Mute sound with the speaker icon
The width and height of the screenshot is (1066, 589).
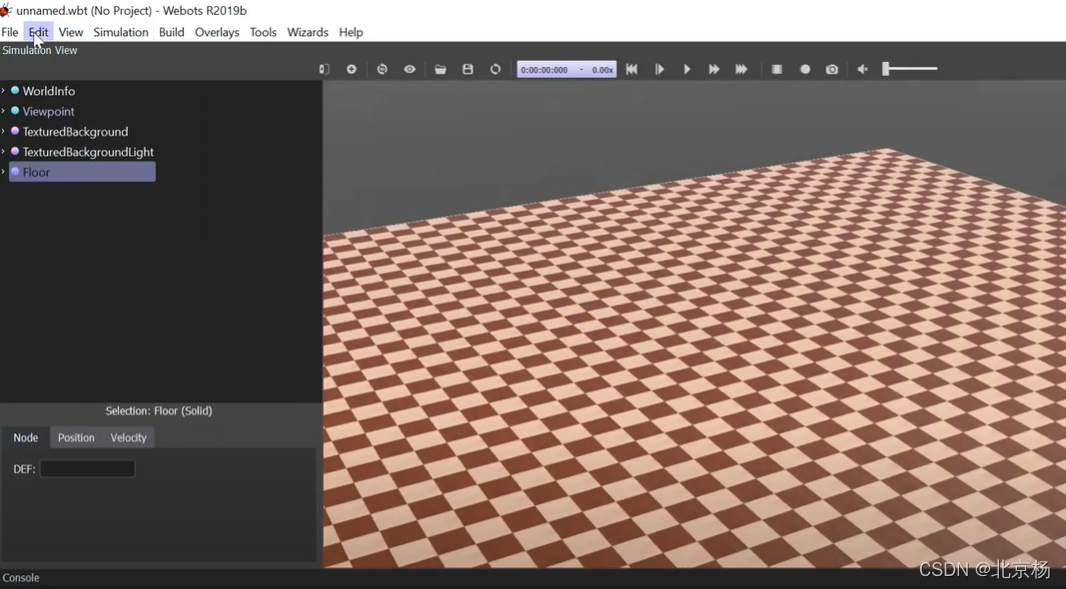862,69
